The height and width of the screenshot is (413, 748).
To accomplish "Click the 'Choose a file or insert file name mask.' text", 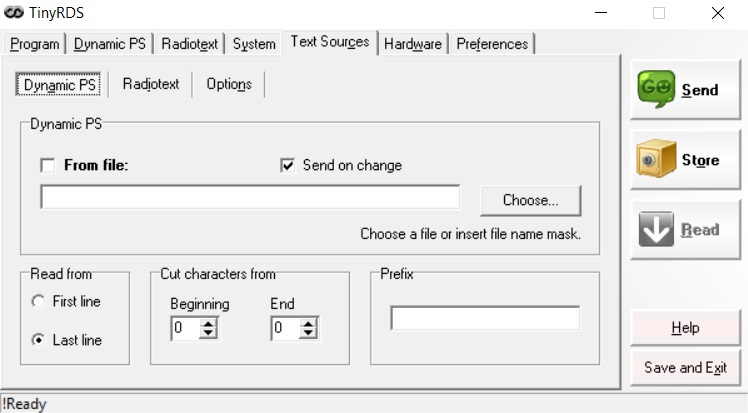I will 470,234.
